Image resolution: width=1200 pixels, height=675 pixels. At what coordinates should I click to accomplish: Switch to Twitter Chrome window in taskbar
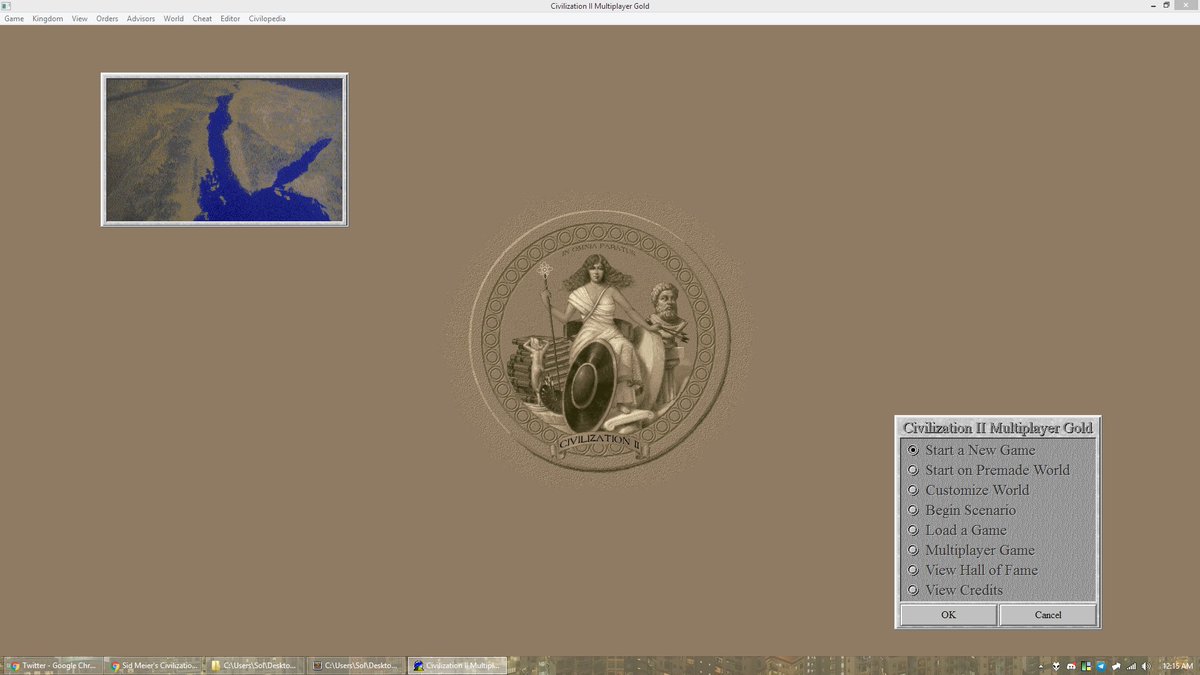53,665
